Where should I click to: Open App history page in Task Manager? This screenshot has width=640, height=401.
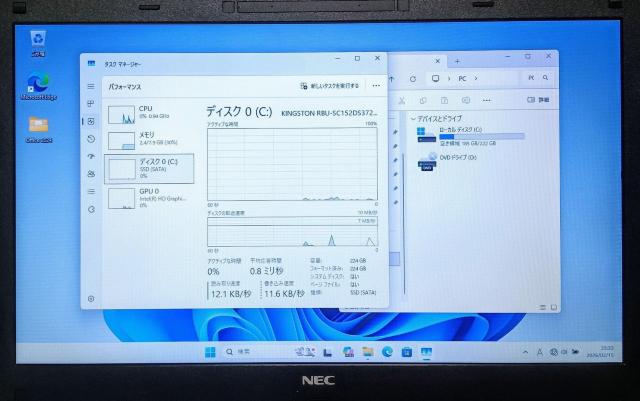[x=91, y=139]
